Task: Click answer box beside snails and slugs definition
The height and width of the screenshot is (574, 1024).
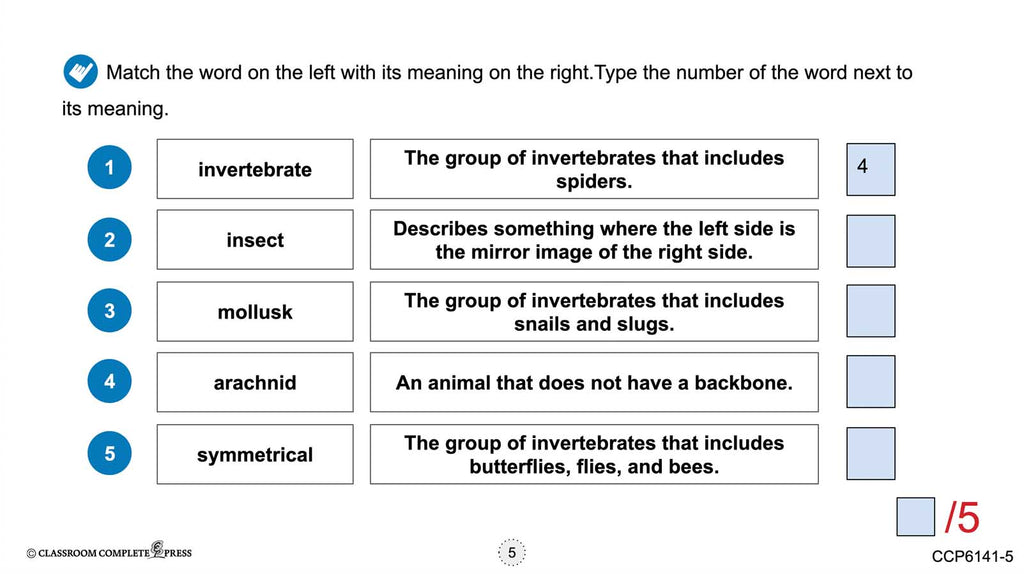Action: point(870,311)
